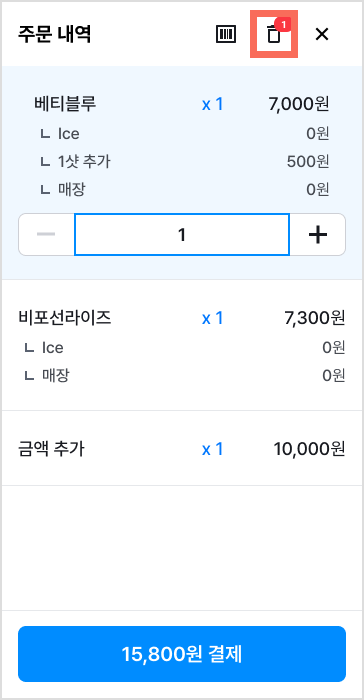The image size is (364, 700).
Task: Click the 7,000원 price of 베티블루
Action: pos(299,104)
